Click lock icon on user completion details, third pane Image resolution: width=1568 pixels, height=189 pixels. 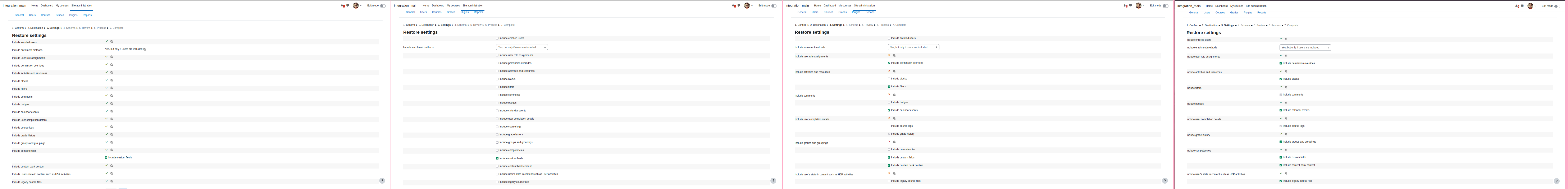[x=894, y=119]
